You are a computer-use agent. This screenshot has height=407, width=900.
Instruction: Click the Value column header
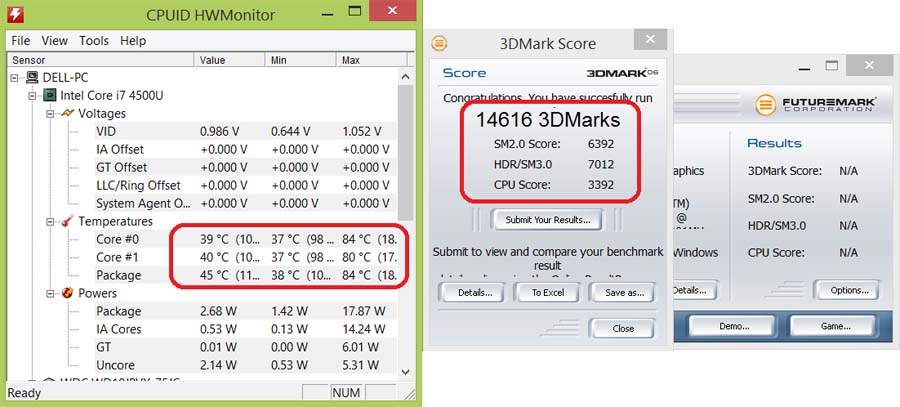click(230, 60)
